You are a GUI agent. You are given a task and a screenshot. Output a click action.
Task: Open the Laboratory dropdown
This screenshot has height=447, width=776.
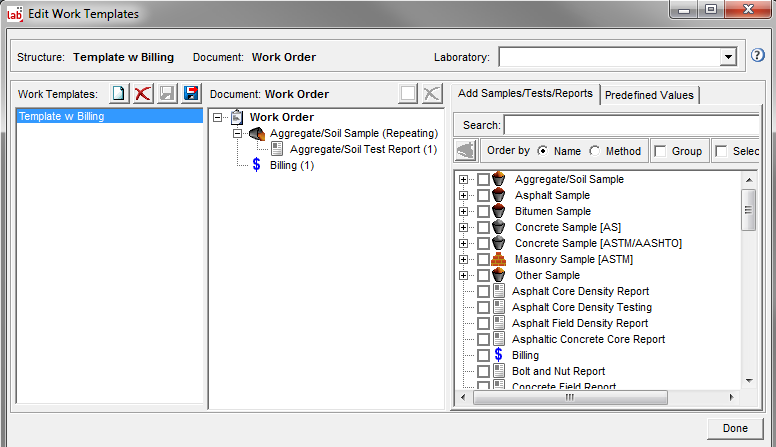coord(728,57)
